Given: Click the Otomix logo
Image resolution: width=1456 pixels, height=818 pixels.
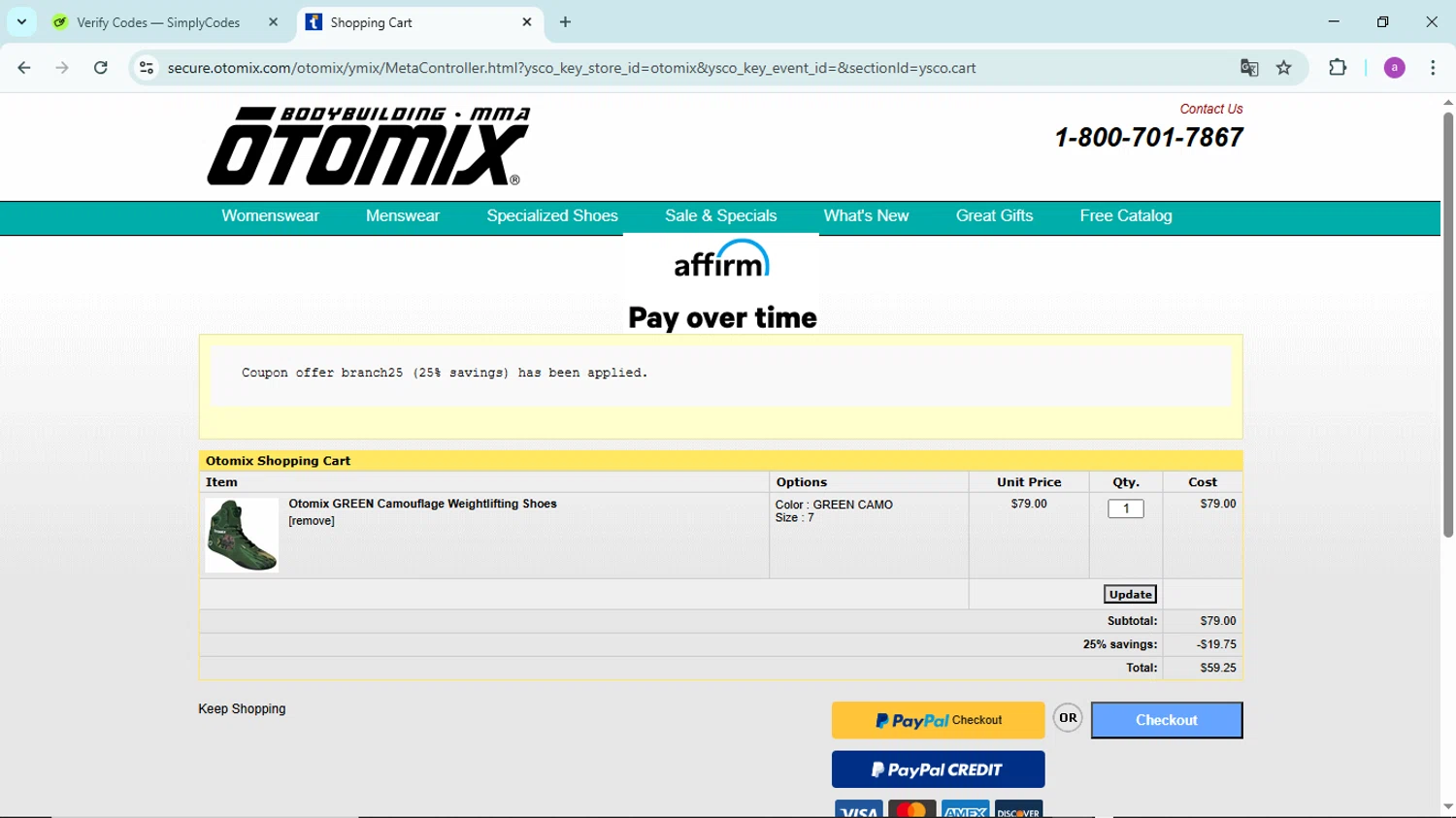Looking at the screenshot, I should tap(368, 146).
